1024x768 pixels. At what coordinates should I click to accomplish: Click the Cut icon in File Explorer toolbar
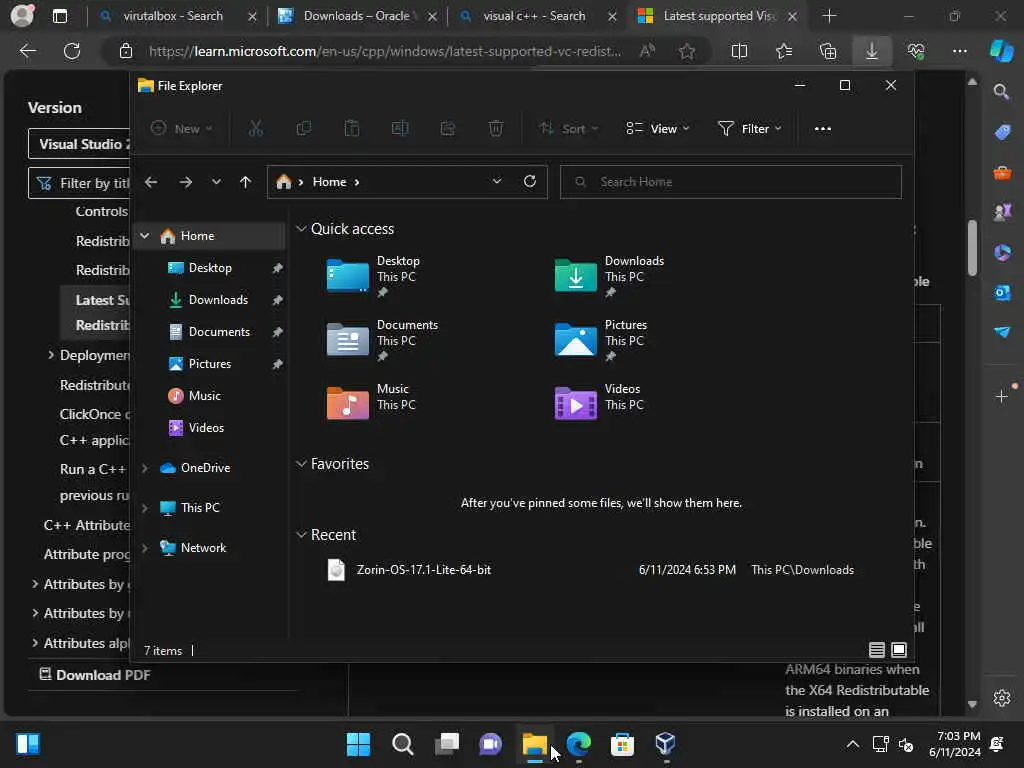(x=255, y=129)
